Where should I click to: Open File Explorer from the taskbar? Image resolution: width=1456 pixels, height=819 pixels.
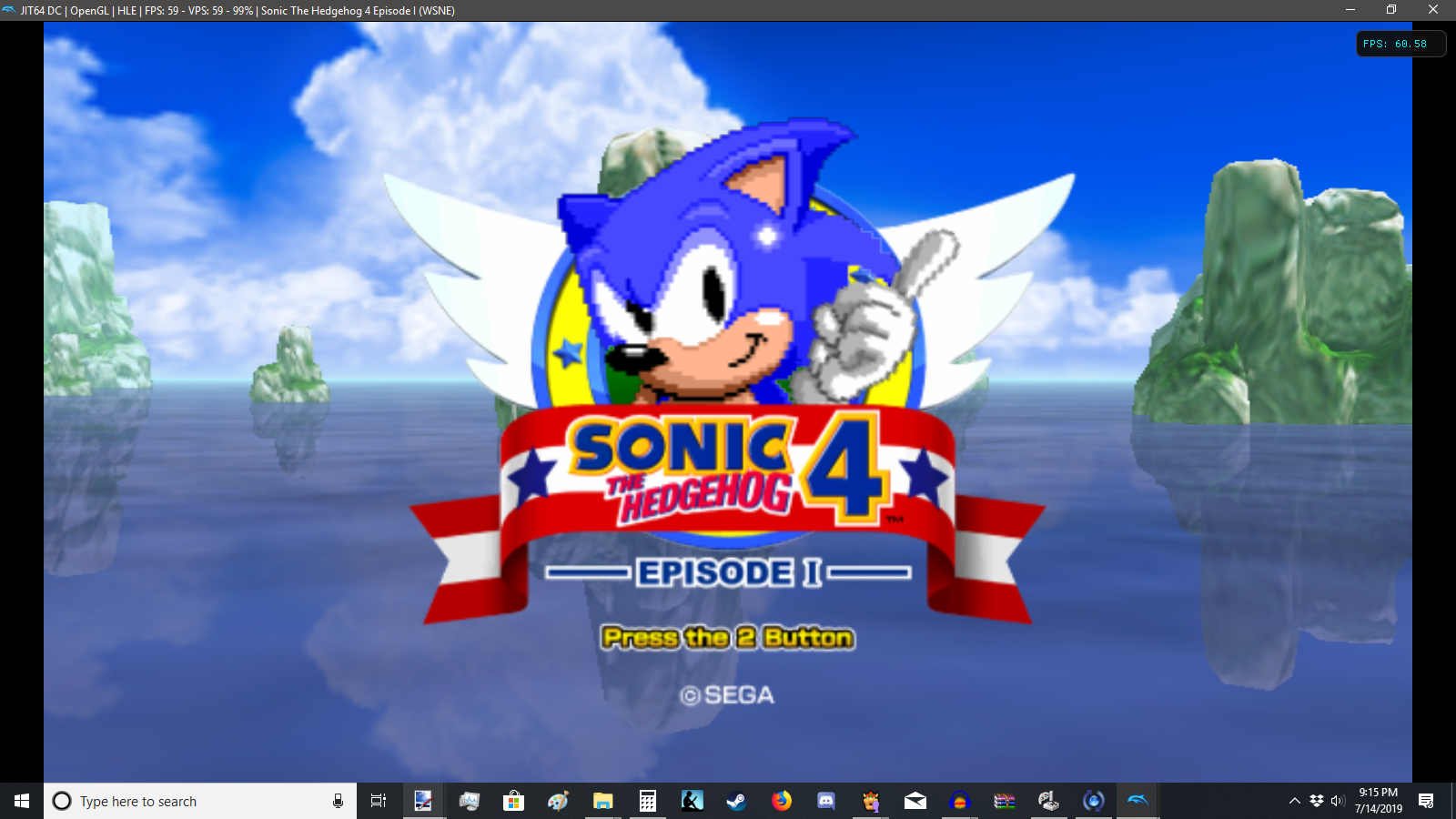[x=602, y=801]
